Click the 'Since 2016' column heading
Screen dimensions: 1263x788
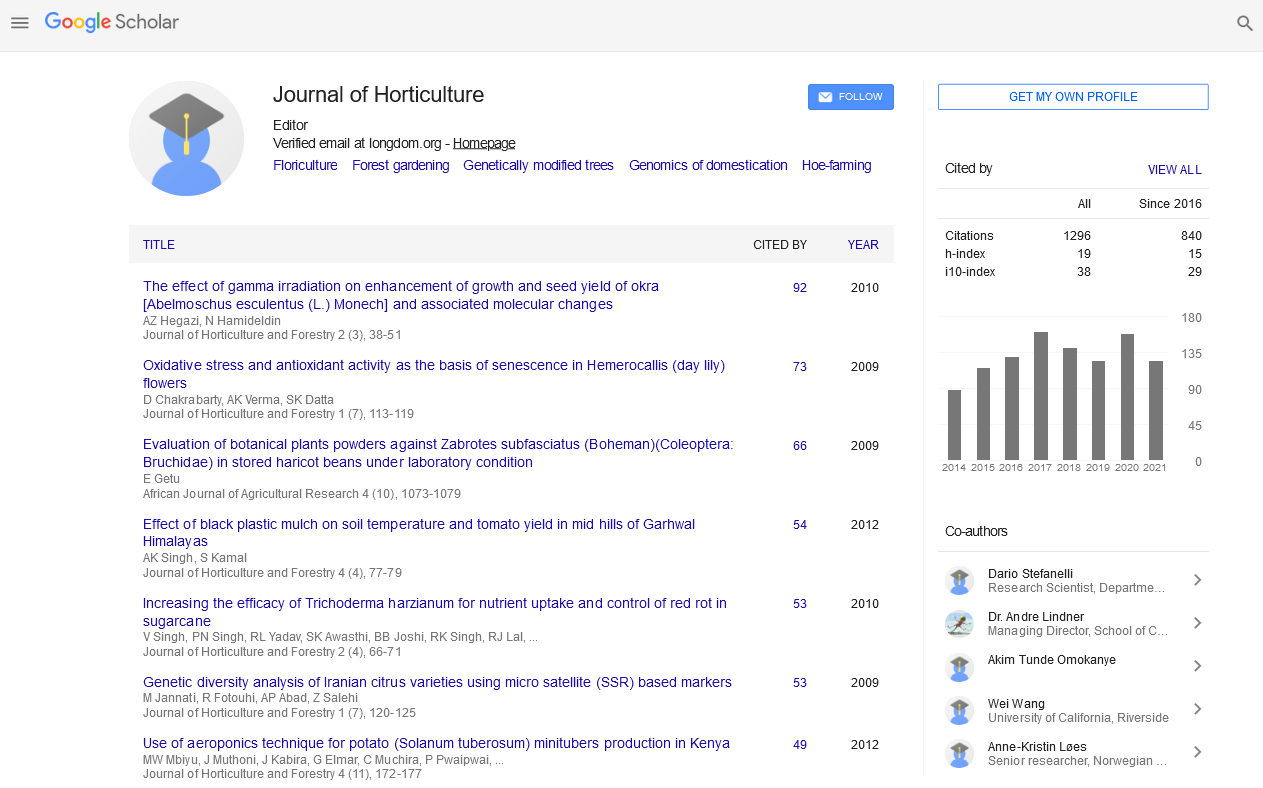[x=1170, y=204]
